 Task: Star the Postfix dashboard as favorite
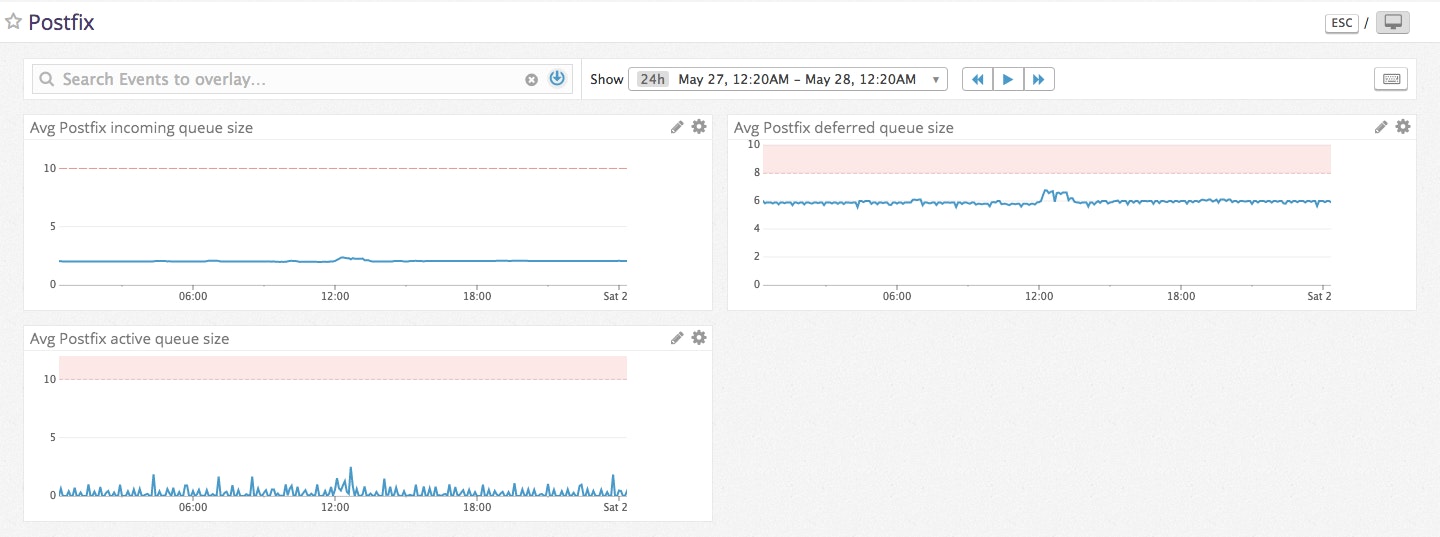14,22
